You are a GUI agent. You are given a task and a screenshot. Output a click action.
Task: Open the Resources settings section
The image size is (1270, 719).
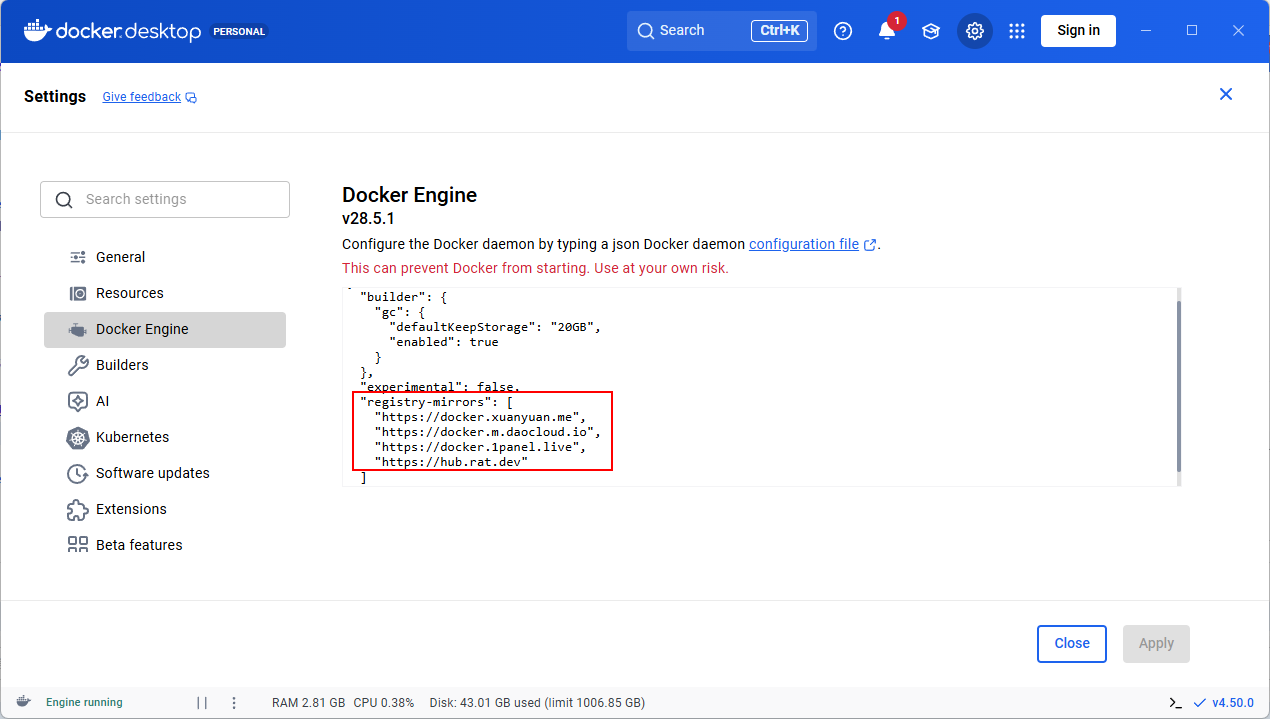coord(165,293)
